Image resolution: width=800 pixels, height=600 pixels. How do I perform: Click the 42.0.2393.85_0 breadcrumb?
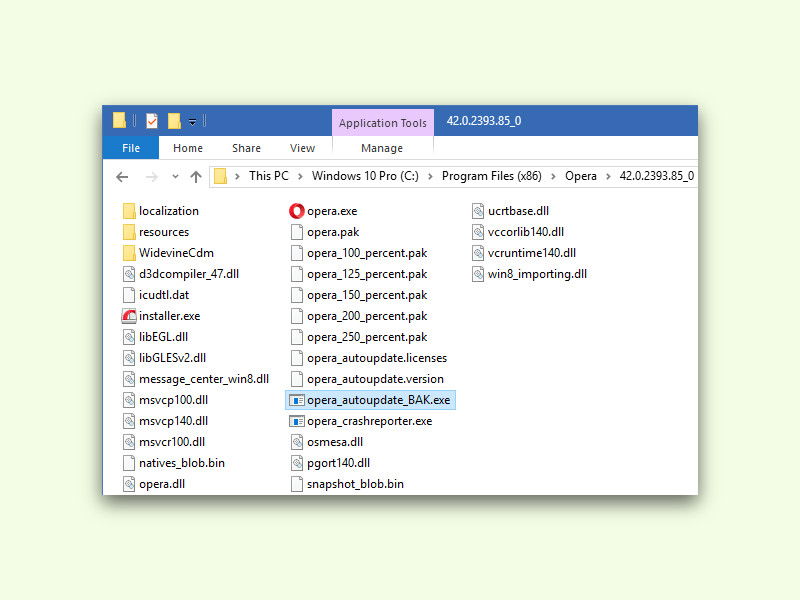pos(657,176)
